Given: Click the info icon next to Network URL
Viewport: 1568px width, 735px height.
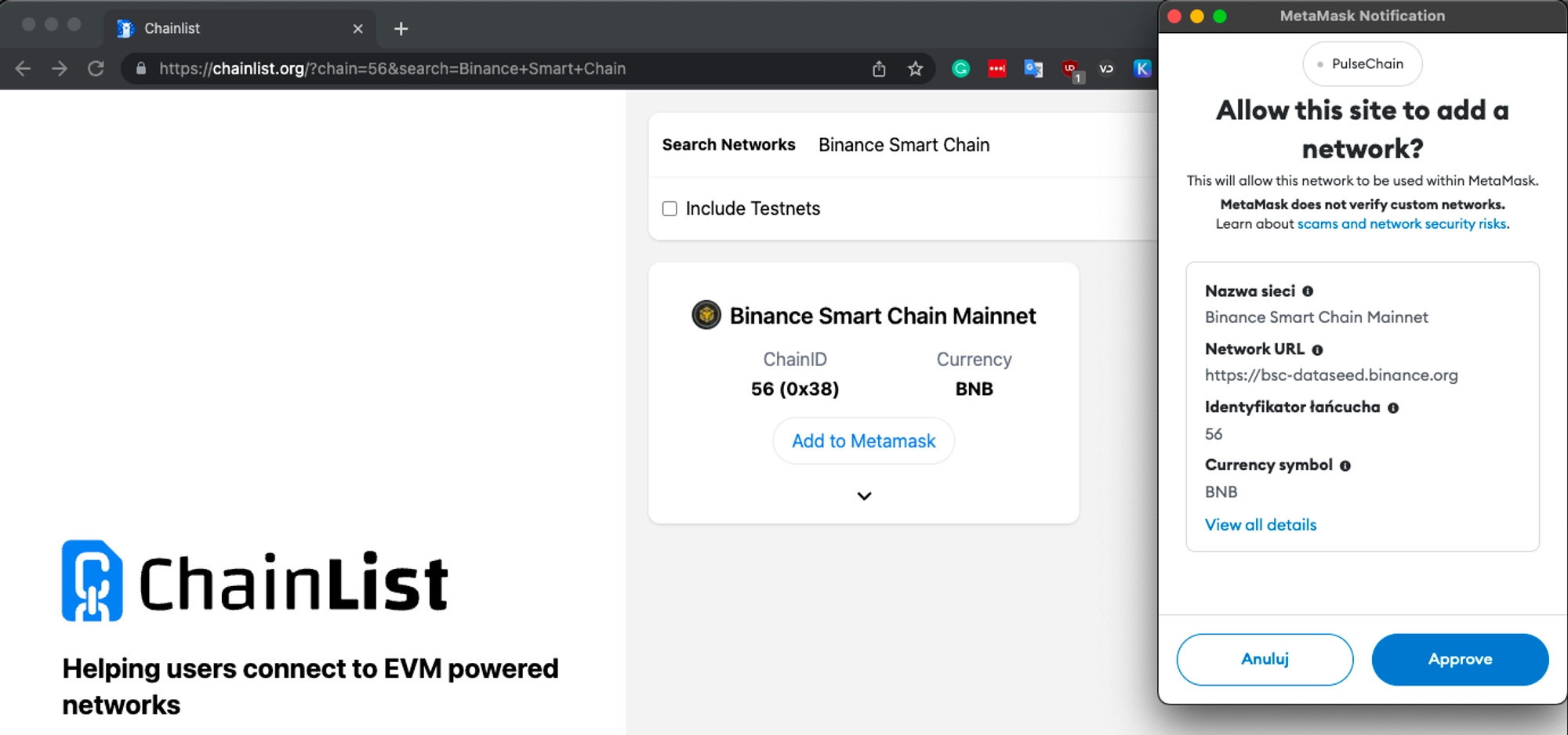Looking at the screenshot, I should tap(1317, 350).
